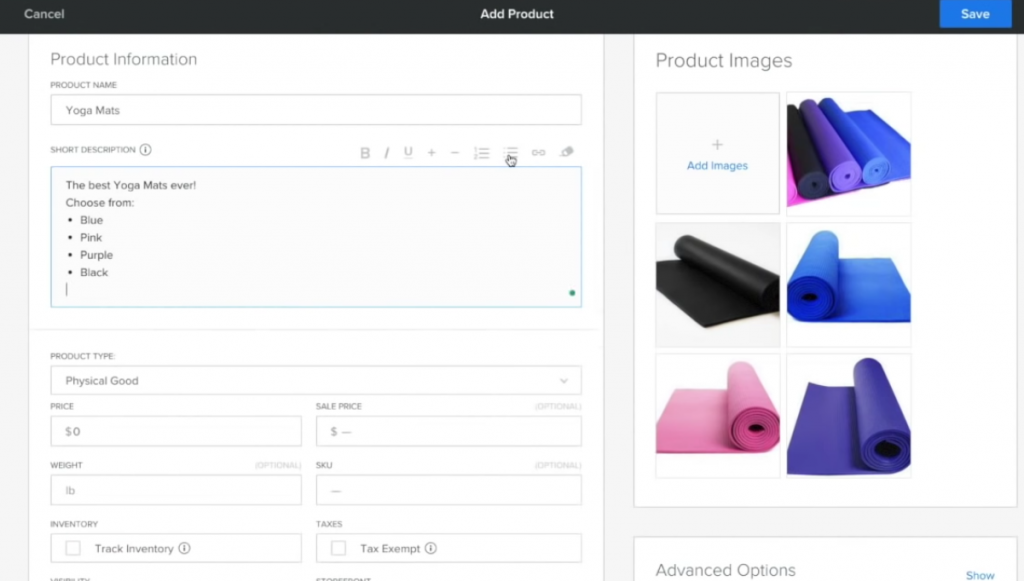
Task: Select the blue yoga mat image
Action: pos(848,285)
